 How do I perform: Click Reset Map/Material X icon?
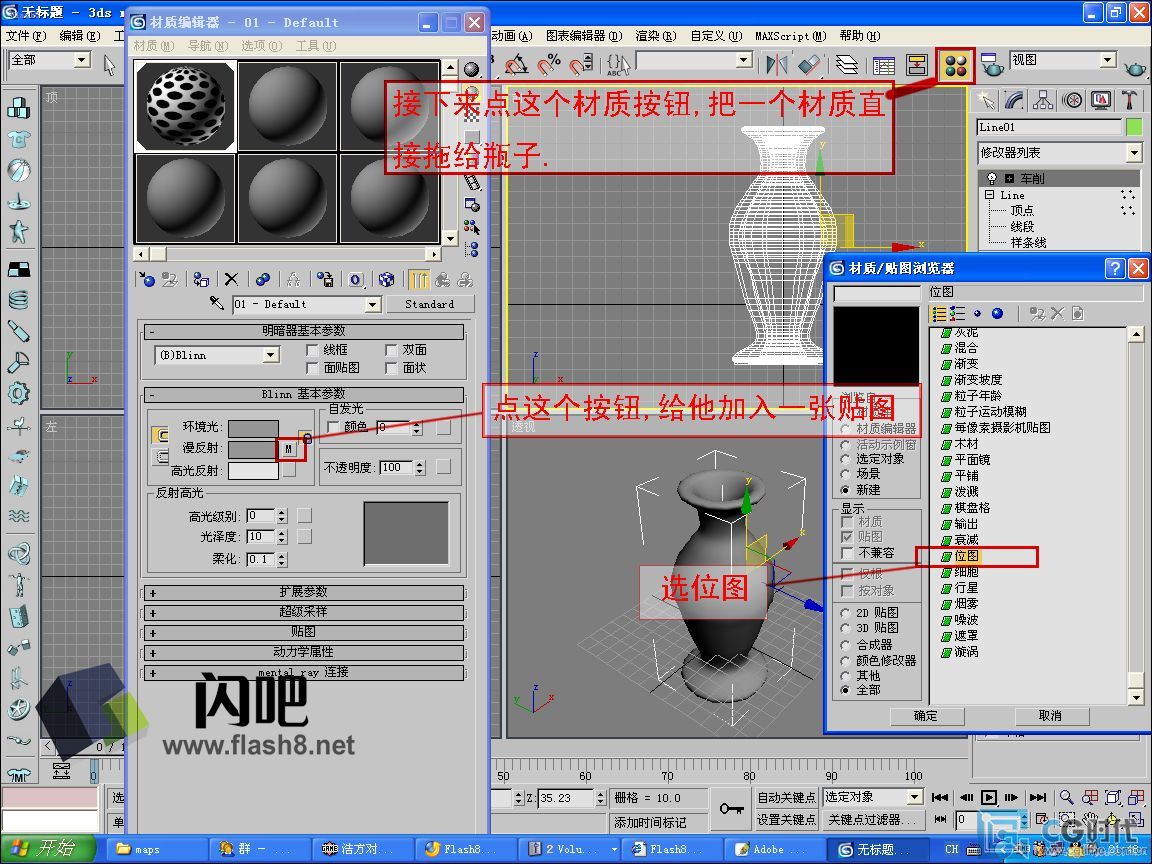click(x=231, y=280)
